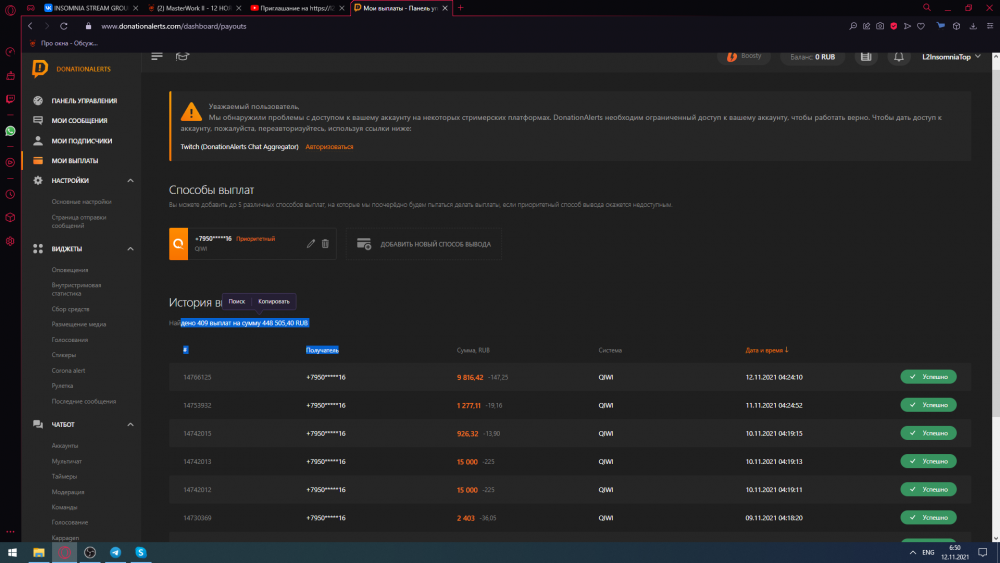
Task: Open Telegram from the Windows taskbar
Action: coord(115,552)
